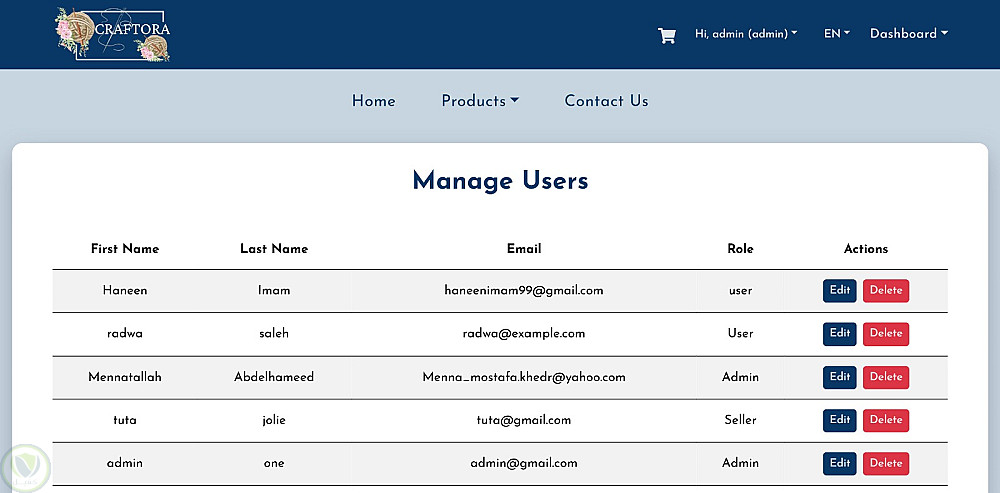The image size is (1000, 493).
Task: Delete the admin one user
Action: [885, 463]
